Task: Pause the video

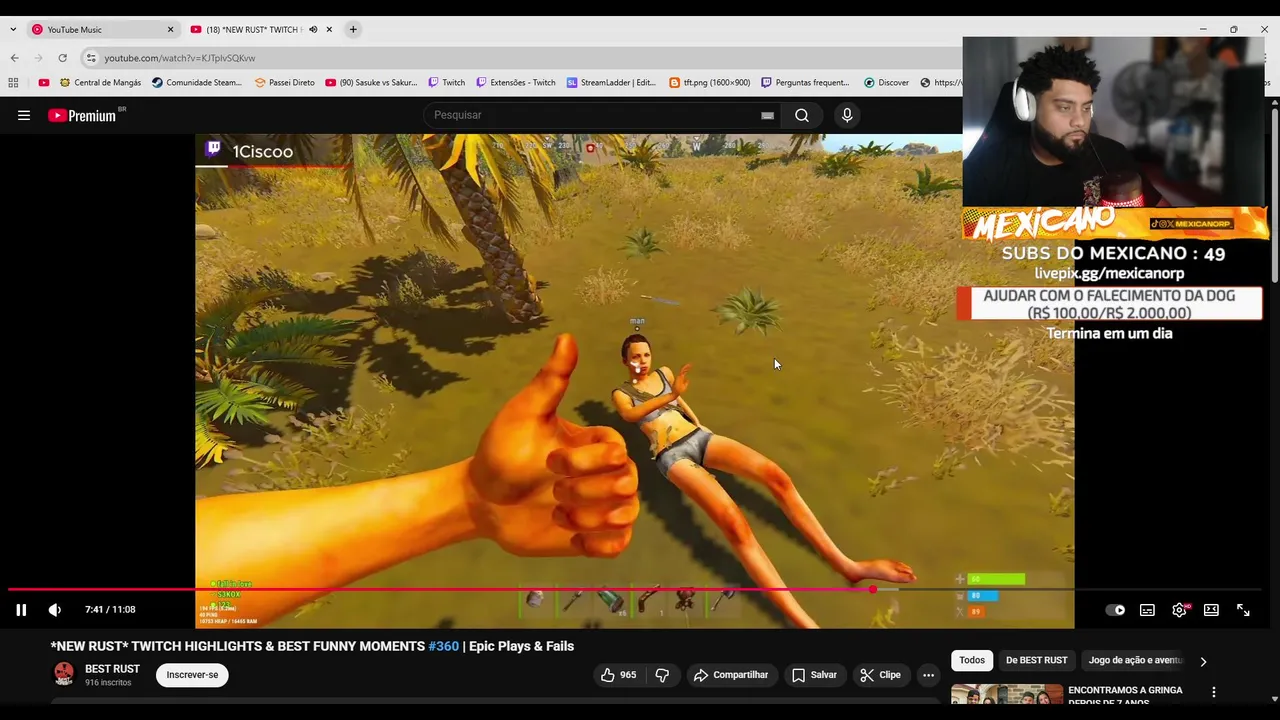Action: pyautogui.click(x=21, y=610)
